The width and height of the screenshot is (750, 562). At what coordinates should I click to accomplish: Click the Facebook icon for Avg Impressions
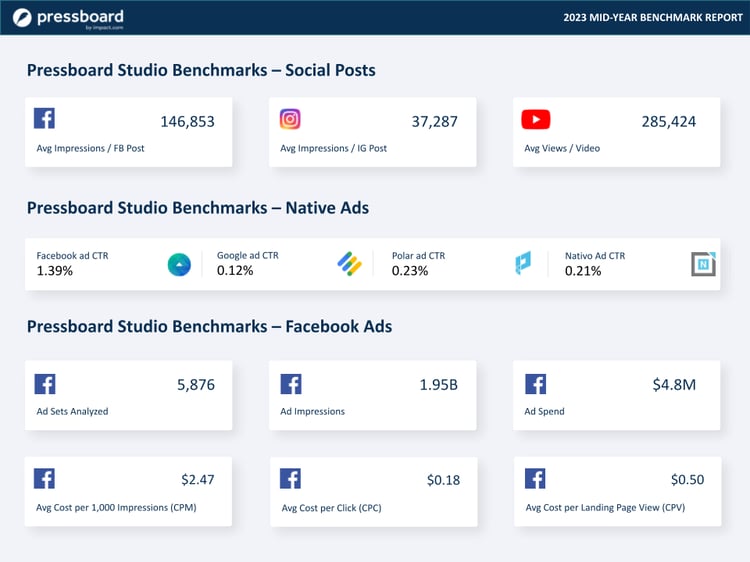[x=44, y=119]
